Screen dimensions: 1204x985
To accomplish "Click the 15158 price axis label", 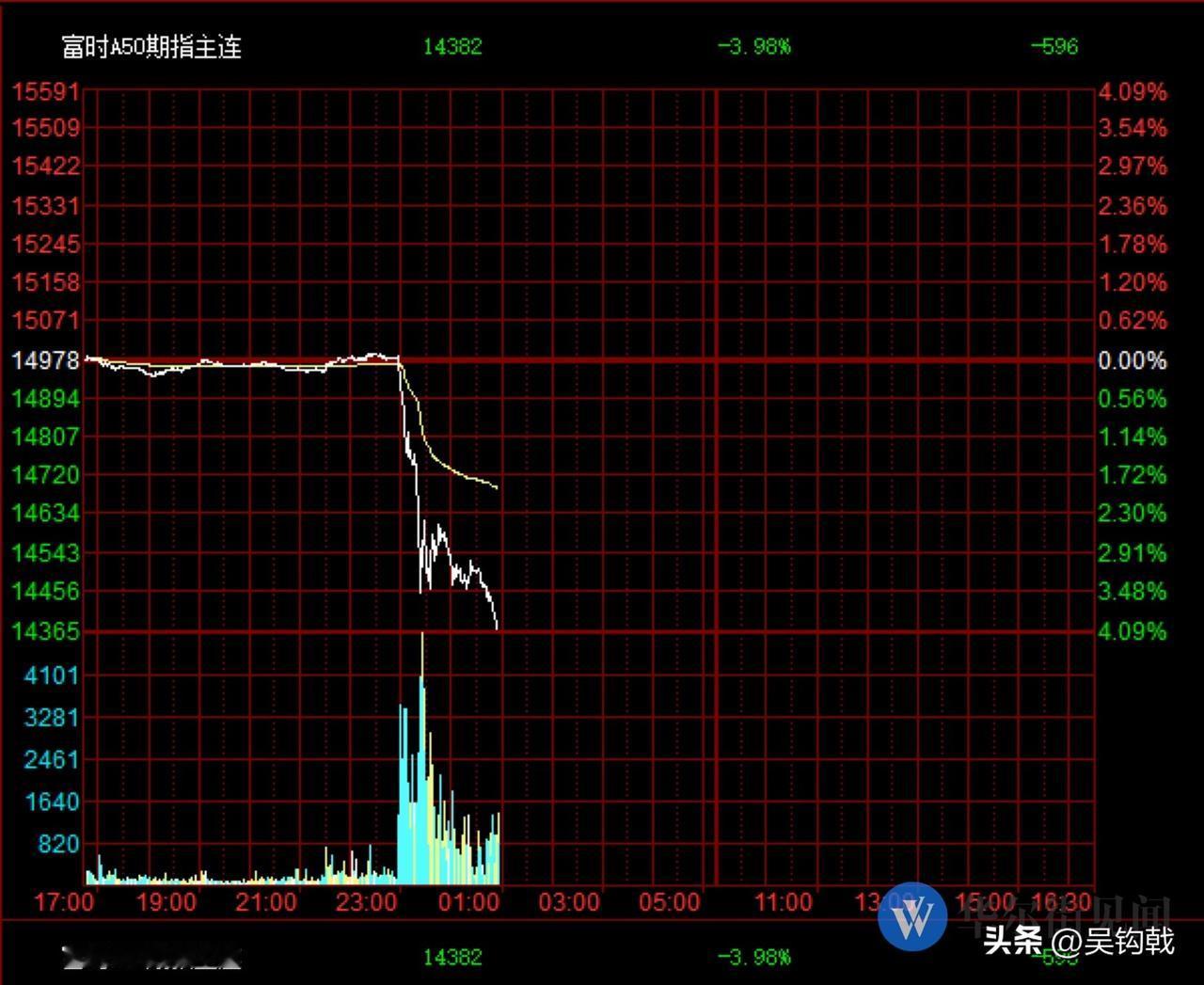I will 46,281.
